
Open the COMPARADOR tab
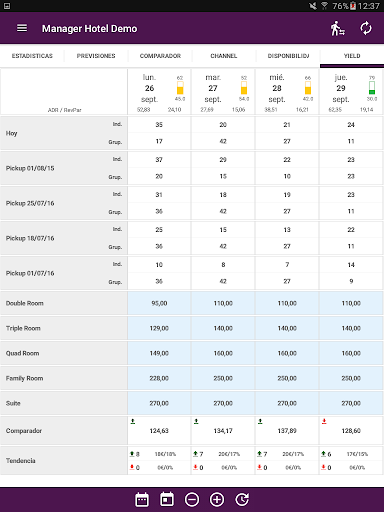point(160,56)
